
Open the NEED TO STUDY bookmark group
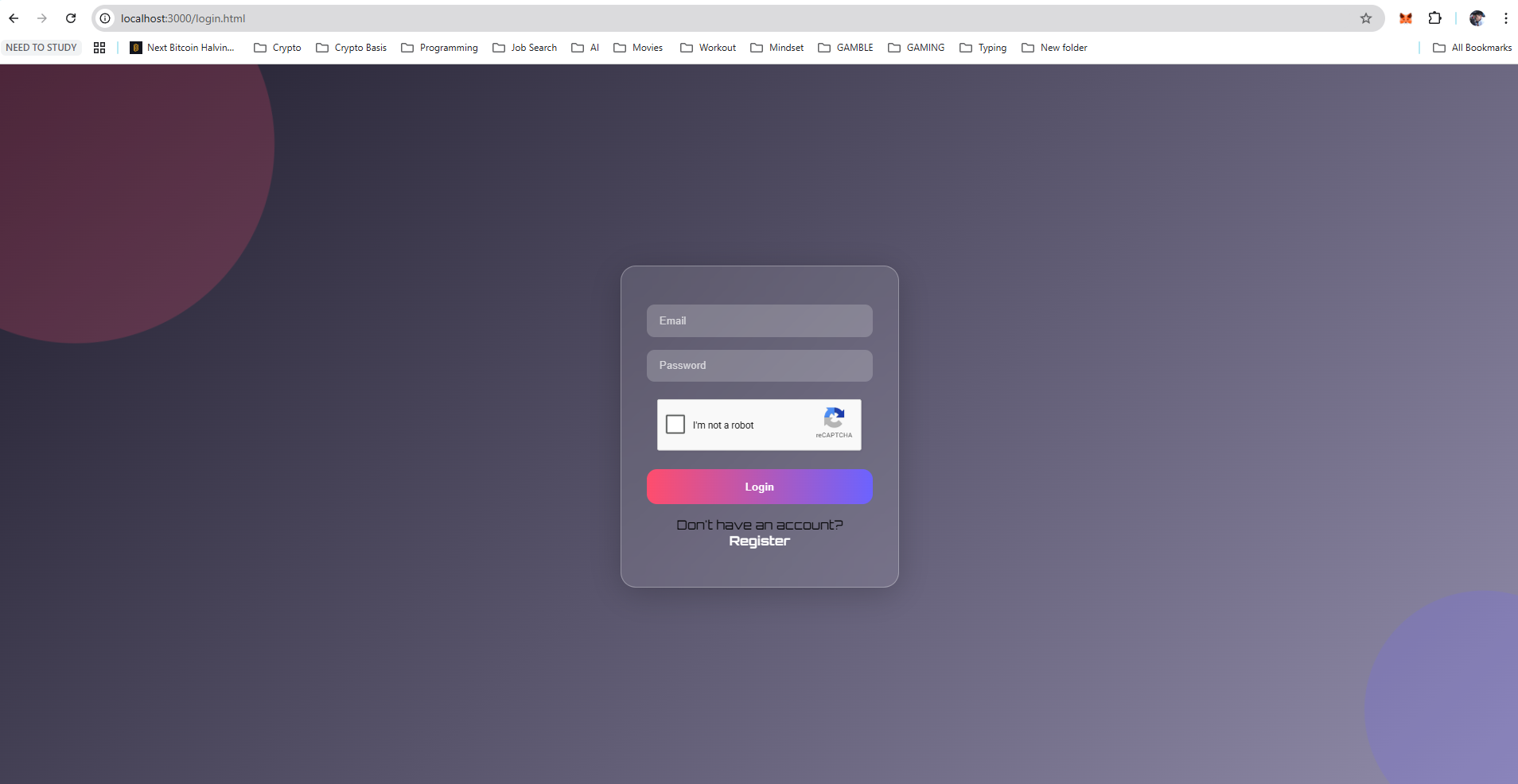pos(41,48)
